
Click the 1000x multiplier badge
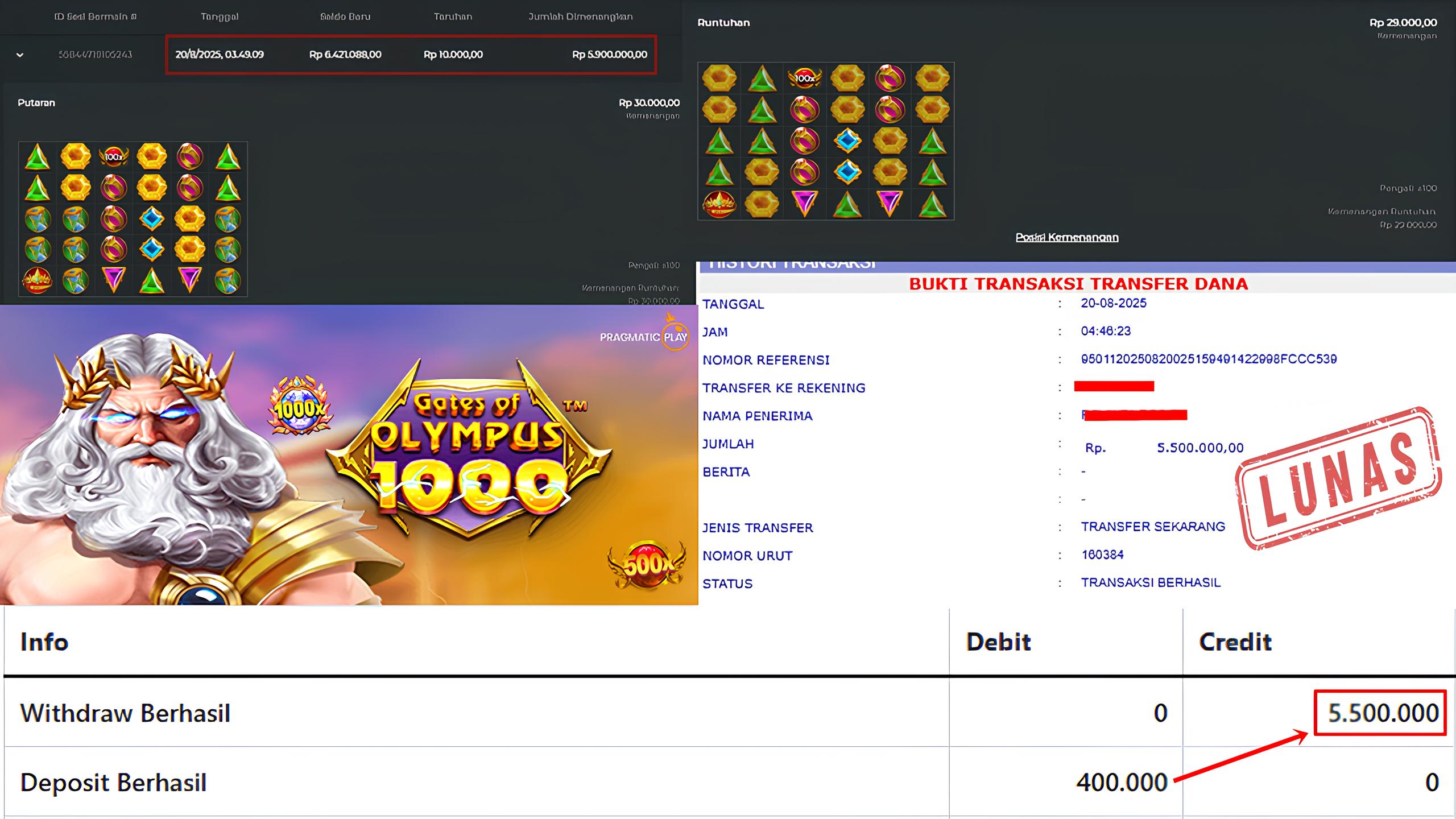300,407
